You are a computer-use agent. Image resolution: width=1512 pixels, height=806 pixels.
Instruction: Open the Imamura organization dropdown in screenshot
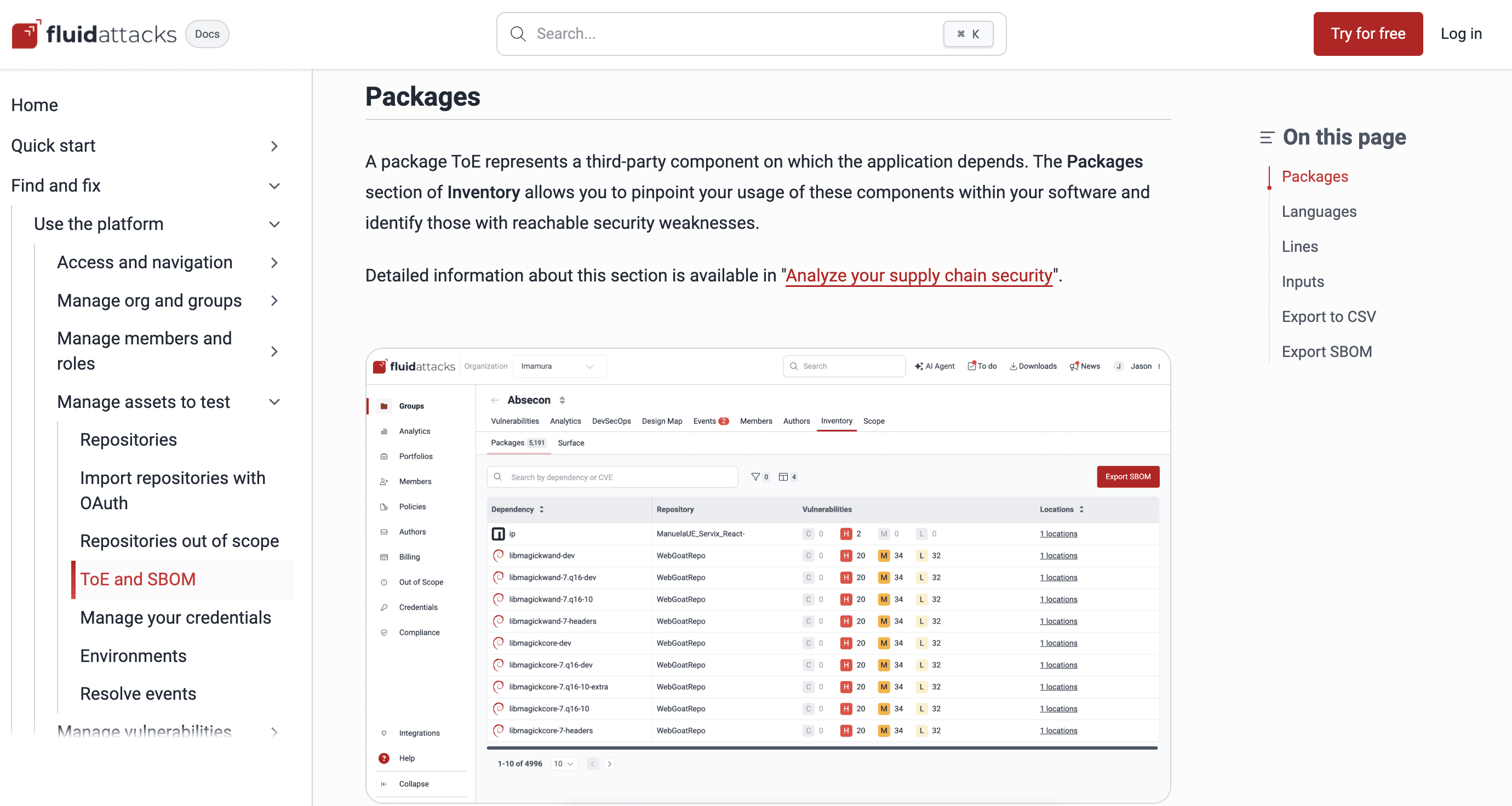coord(558,366)
